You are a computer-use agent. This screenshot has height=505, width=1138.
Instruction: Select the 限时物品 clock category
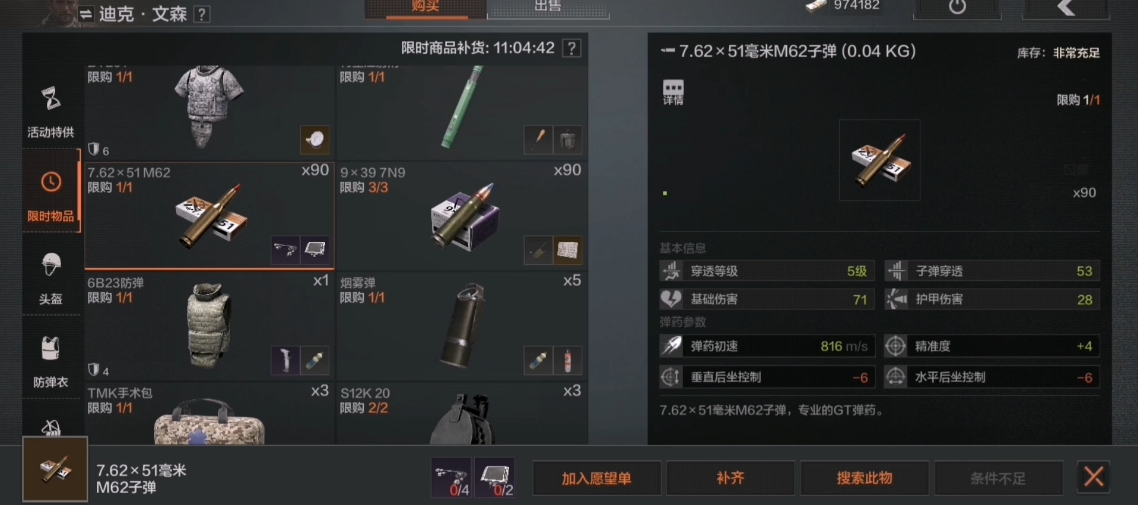[x=51, y=192]
